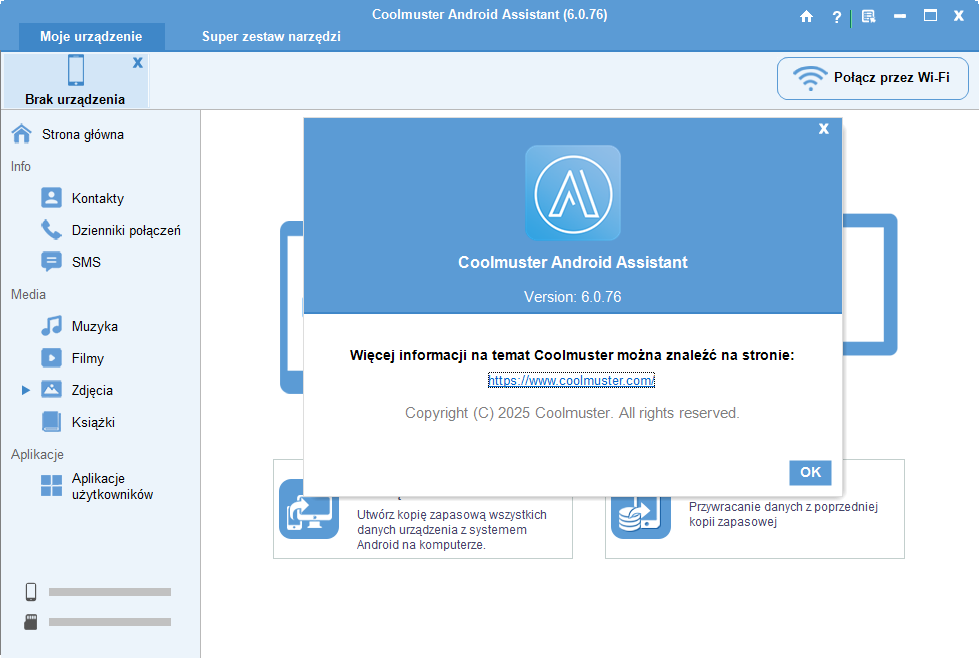Viewport: 979px width, 659px height.
Task: Open the help question mark icon
Action: pyautogui.click(x=837, y=17)
